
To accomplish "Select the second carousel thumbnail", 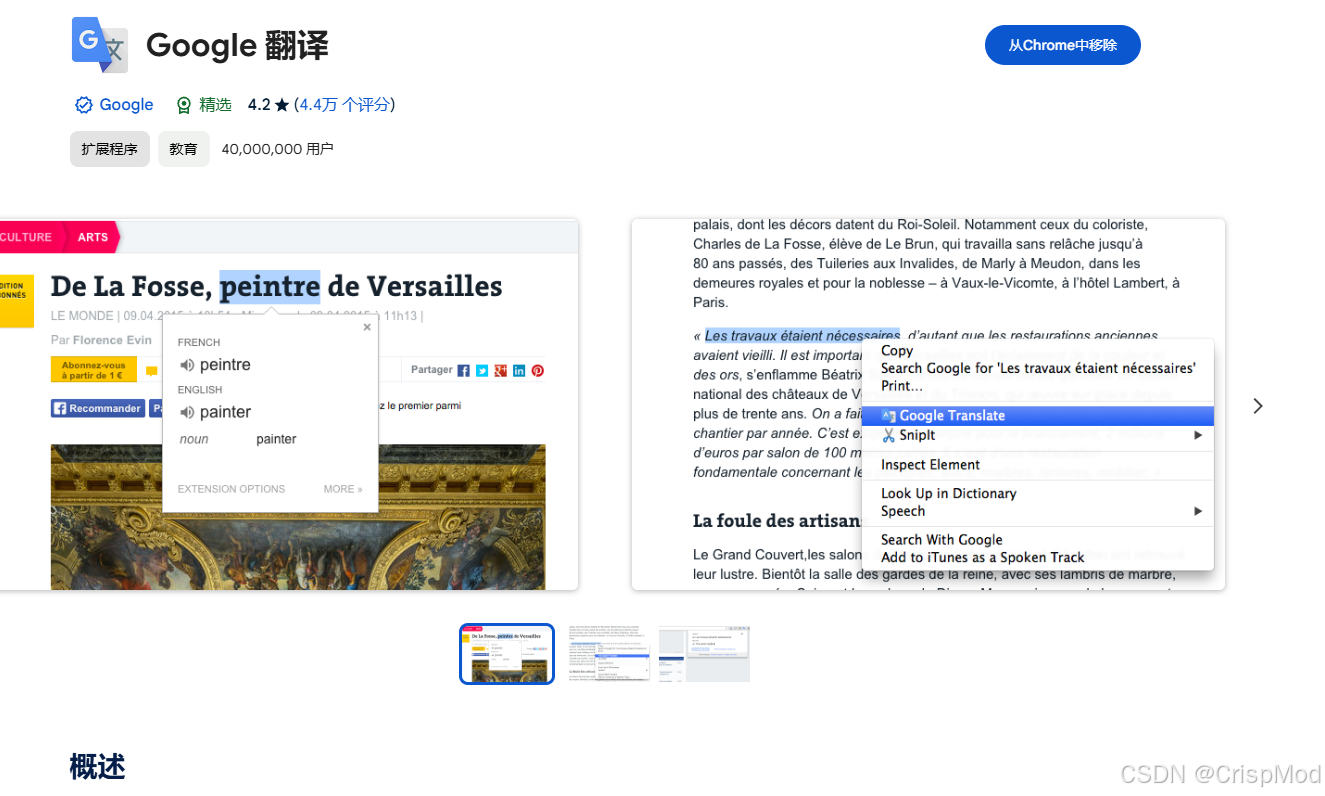I will point(608,654).
